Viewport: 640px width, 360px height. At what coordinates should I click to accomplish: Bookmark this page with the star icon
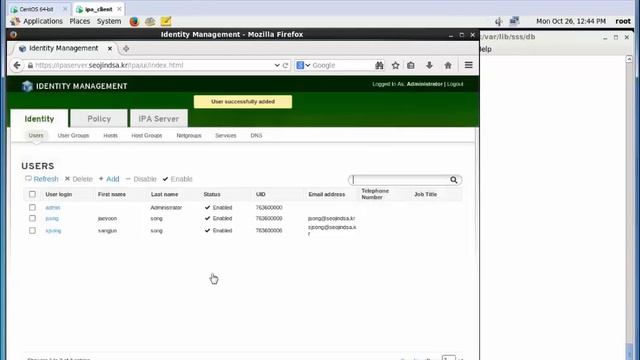pyautogui.click(x=395, y=65)
